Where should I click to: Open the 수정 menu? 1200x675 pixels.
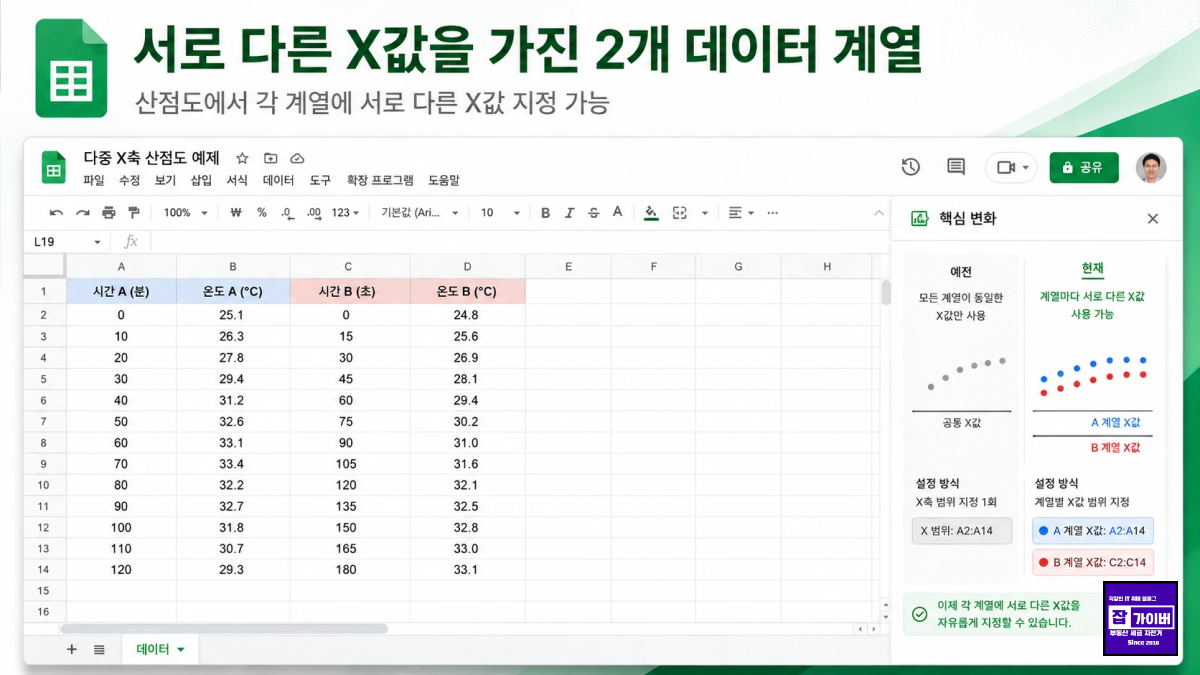pyautogui.click(x=130, y=181)
